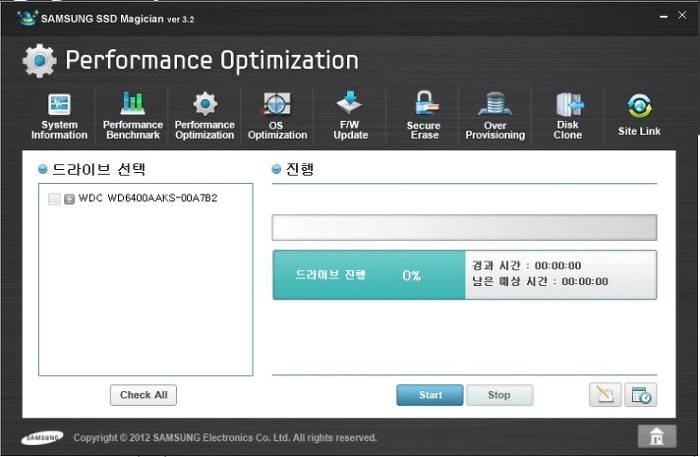Viewport: 700px width, 457px height.
Task: Click the overall progress bar
Action: tap(464, 228)
